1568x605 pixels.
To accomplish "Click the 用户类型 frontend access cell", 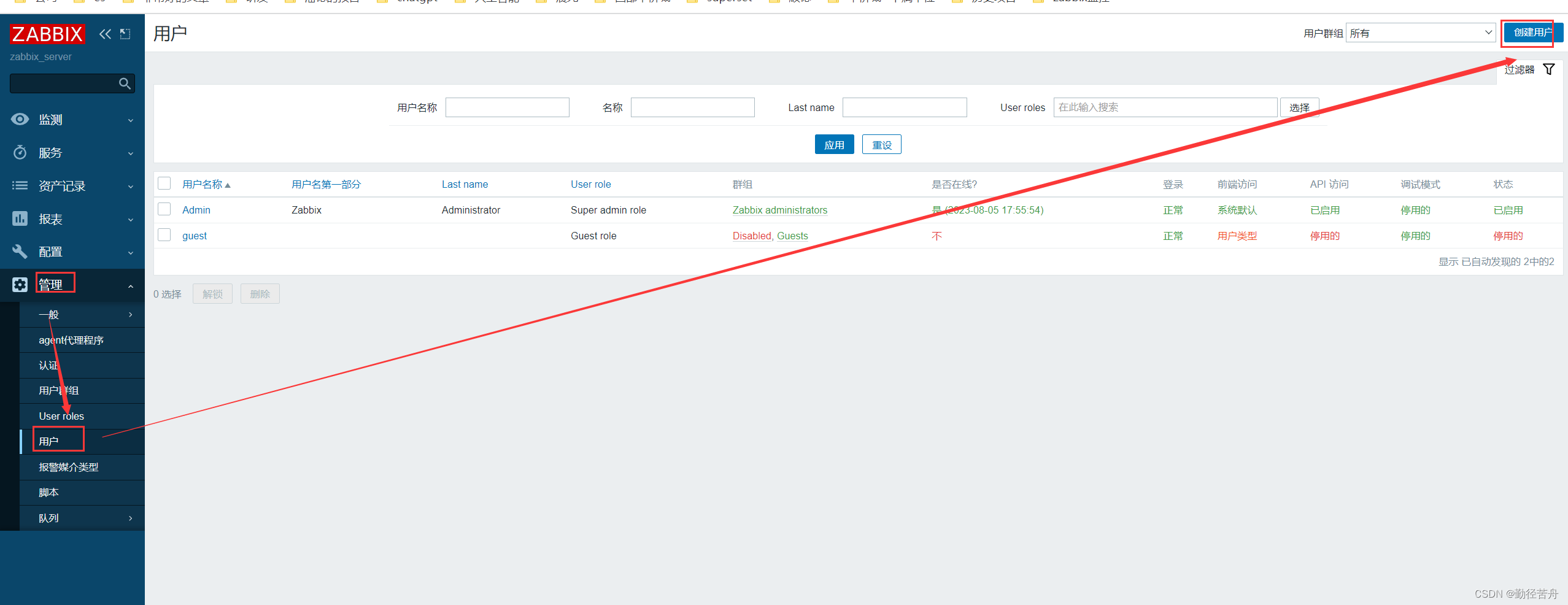I will pyautogui.click(x=1237, y=236).
